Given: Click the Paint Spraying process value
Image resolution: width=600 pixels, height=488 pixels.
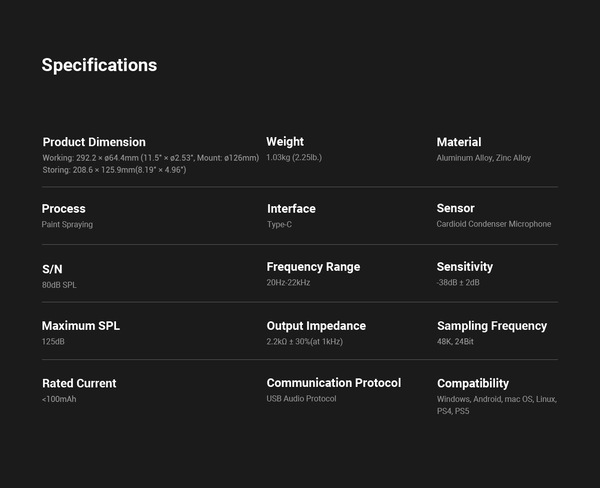Looking at the screenshot, I should click(67, 224).
